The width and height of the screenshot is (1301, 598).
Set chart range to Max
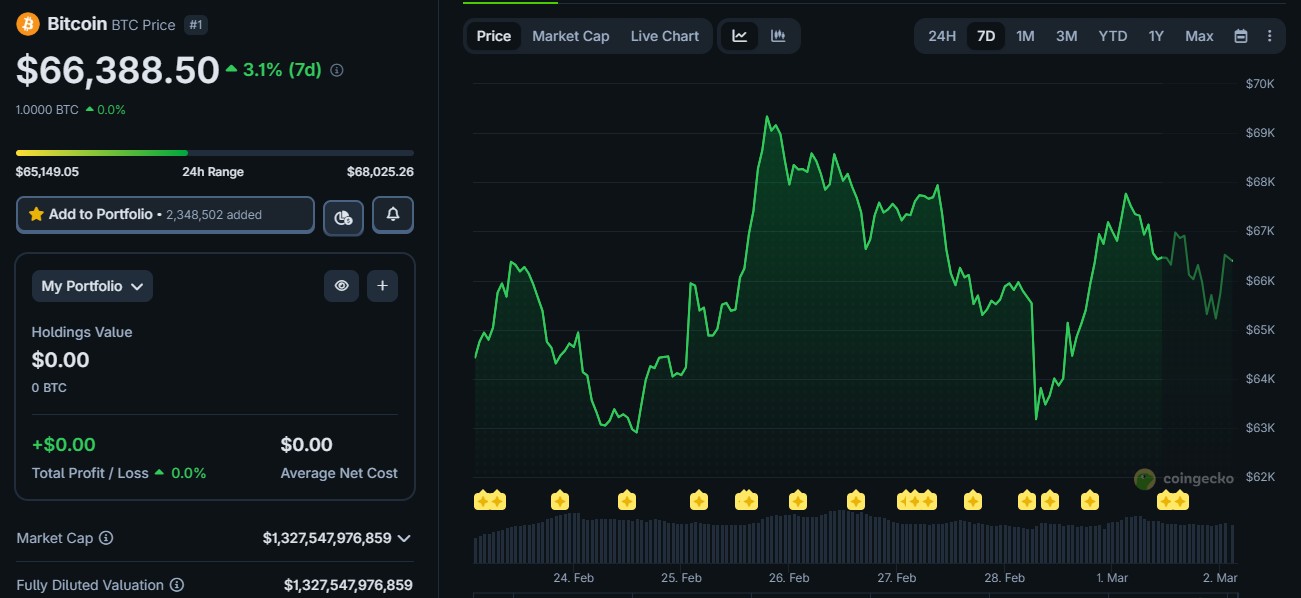(x=1199, y=36)
